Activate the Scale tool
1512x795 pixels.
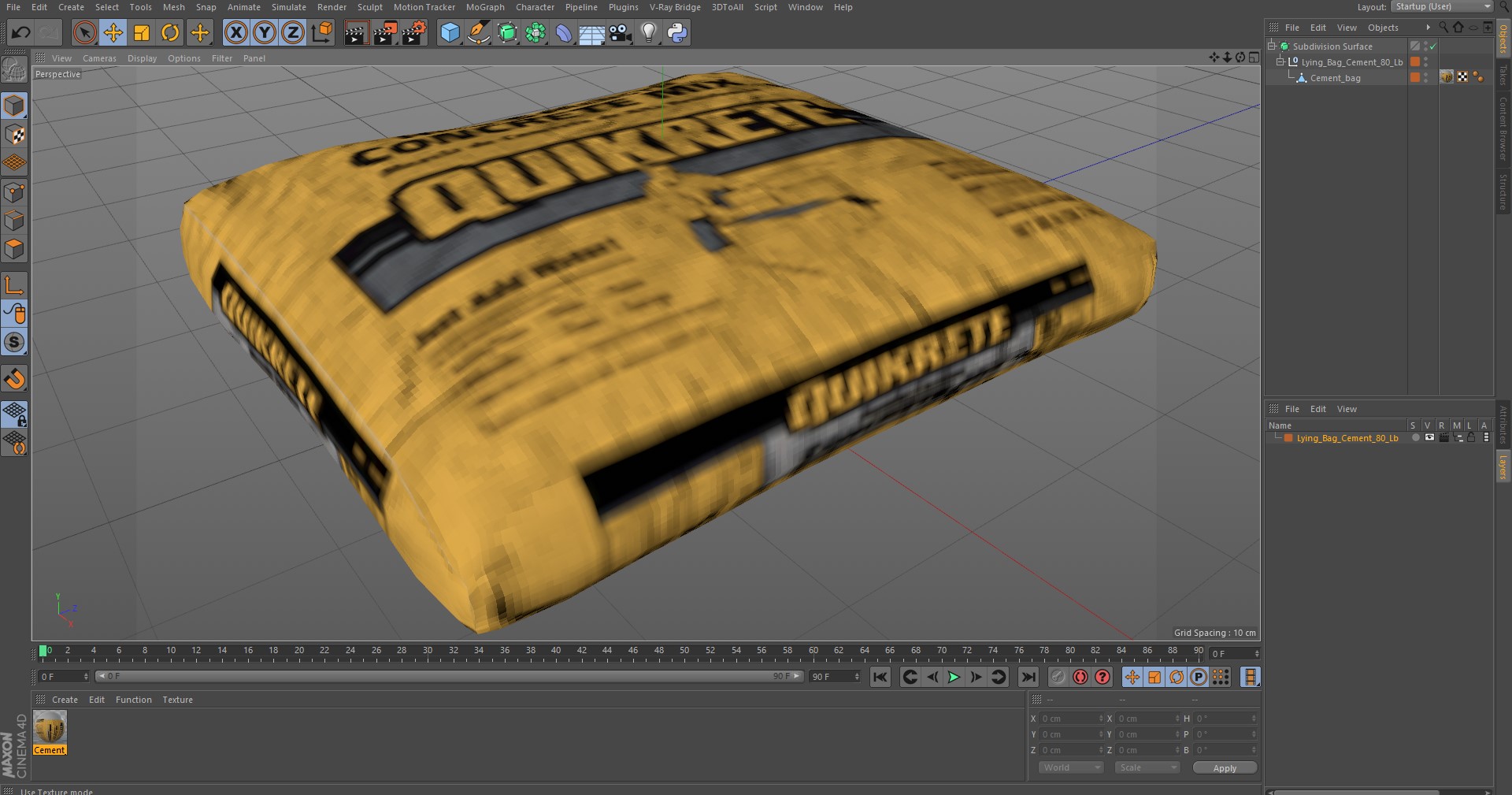(142, 32)
